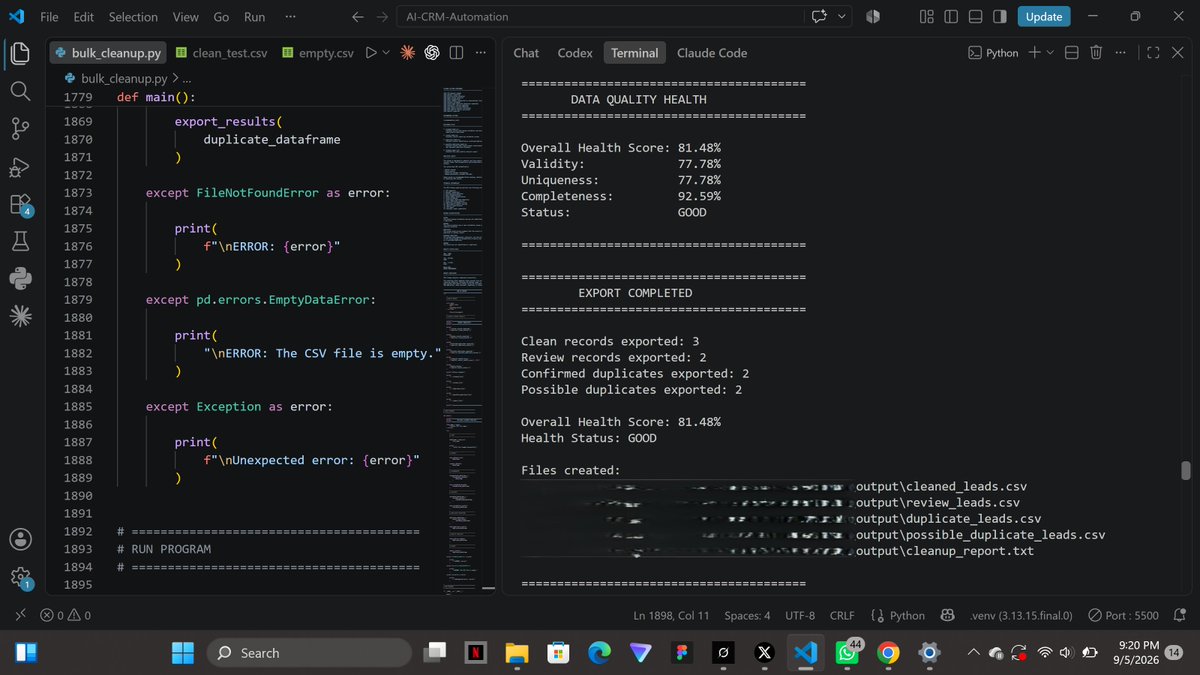
Task: Change indentation via Spaces: 4
Action: tap(747, 615)
